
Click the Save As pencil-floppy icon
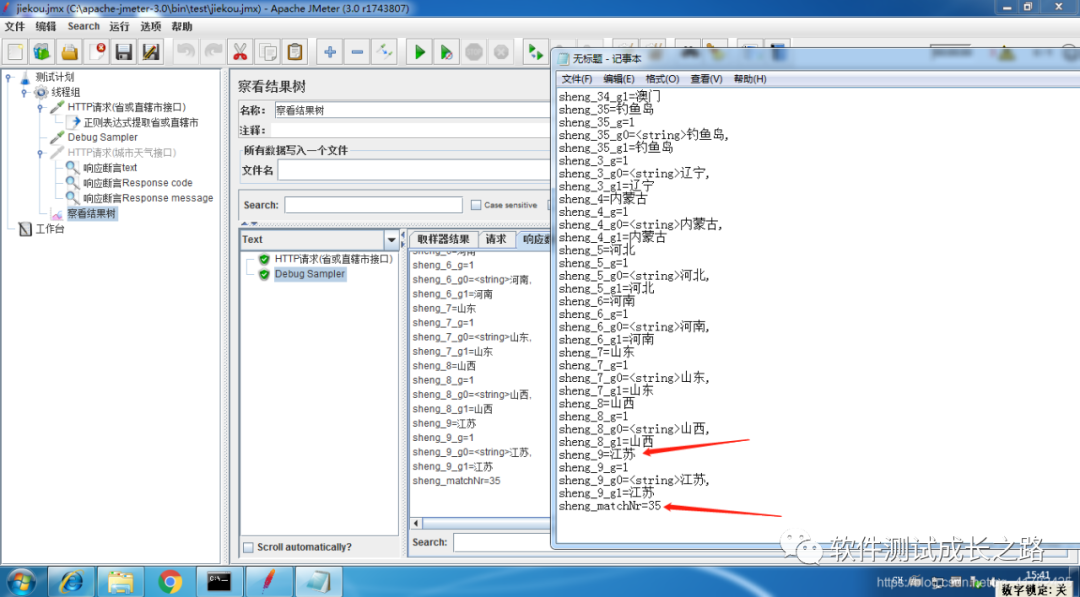(x=150, y=52)
